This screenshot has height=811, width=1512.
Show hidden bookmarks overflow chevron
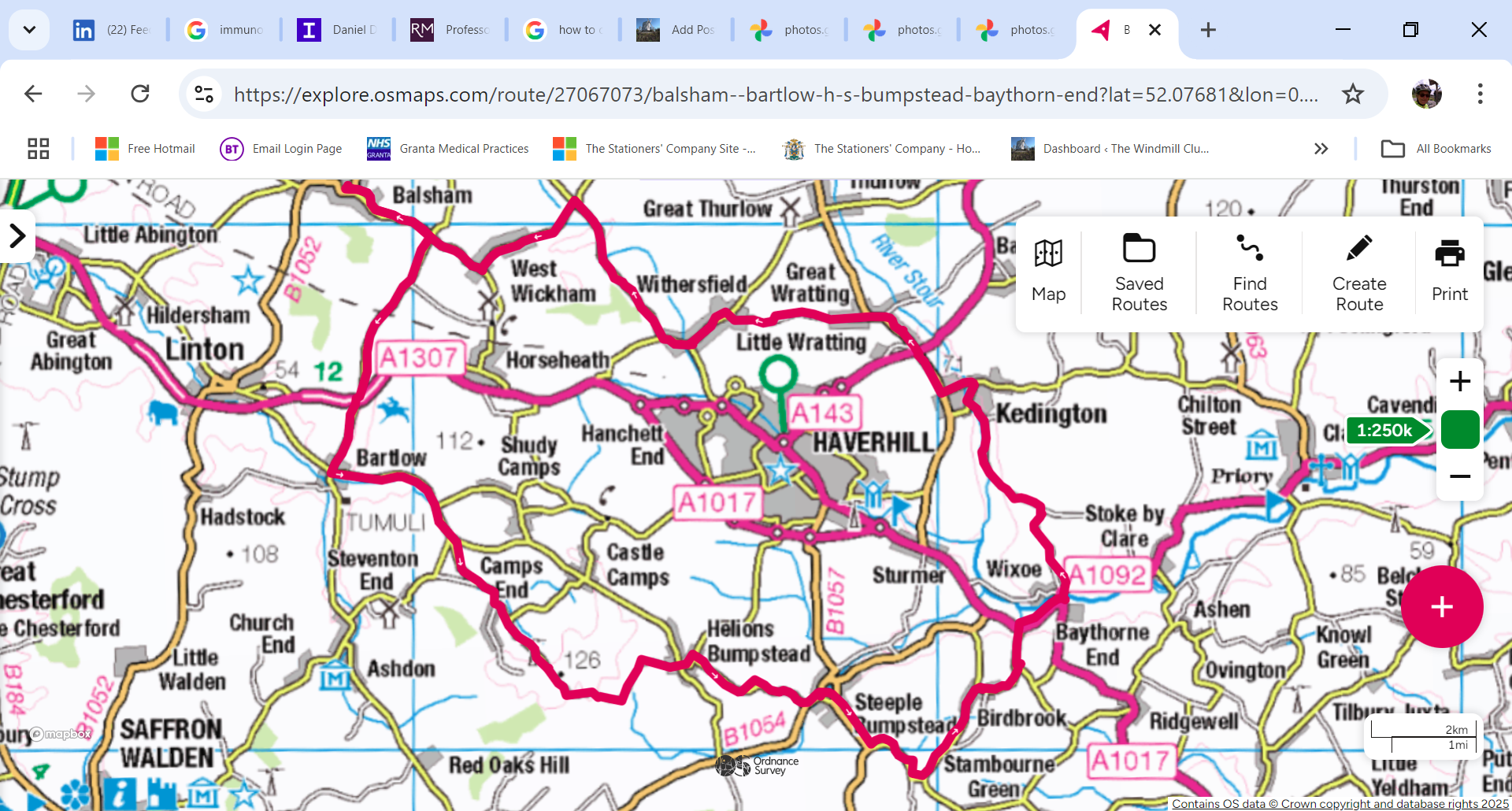1321,149
